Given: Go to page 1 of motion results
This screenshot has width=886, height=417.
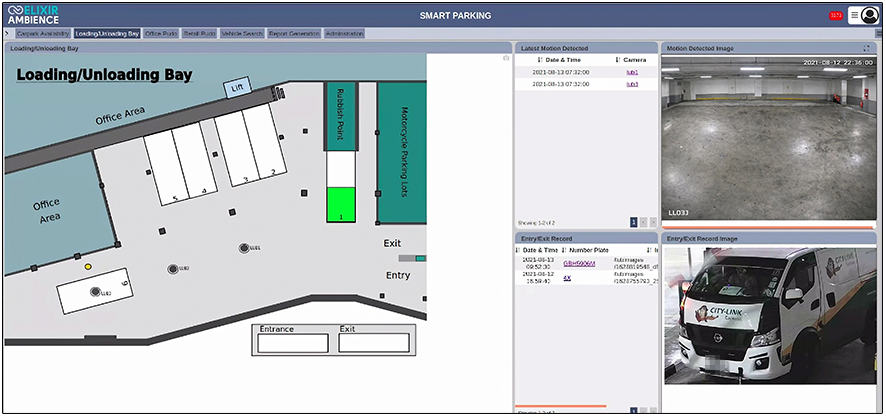Looking at the screenshot, I should (633, 222).
